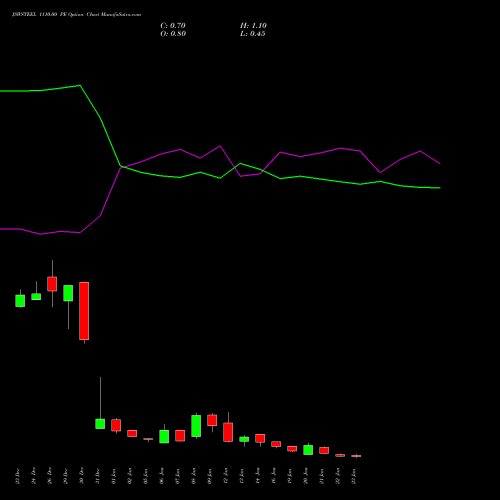Viewport: 500px width, 500px height.
Task: Click the '02 Jan' date axis label
Action: click(130, 476)
